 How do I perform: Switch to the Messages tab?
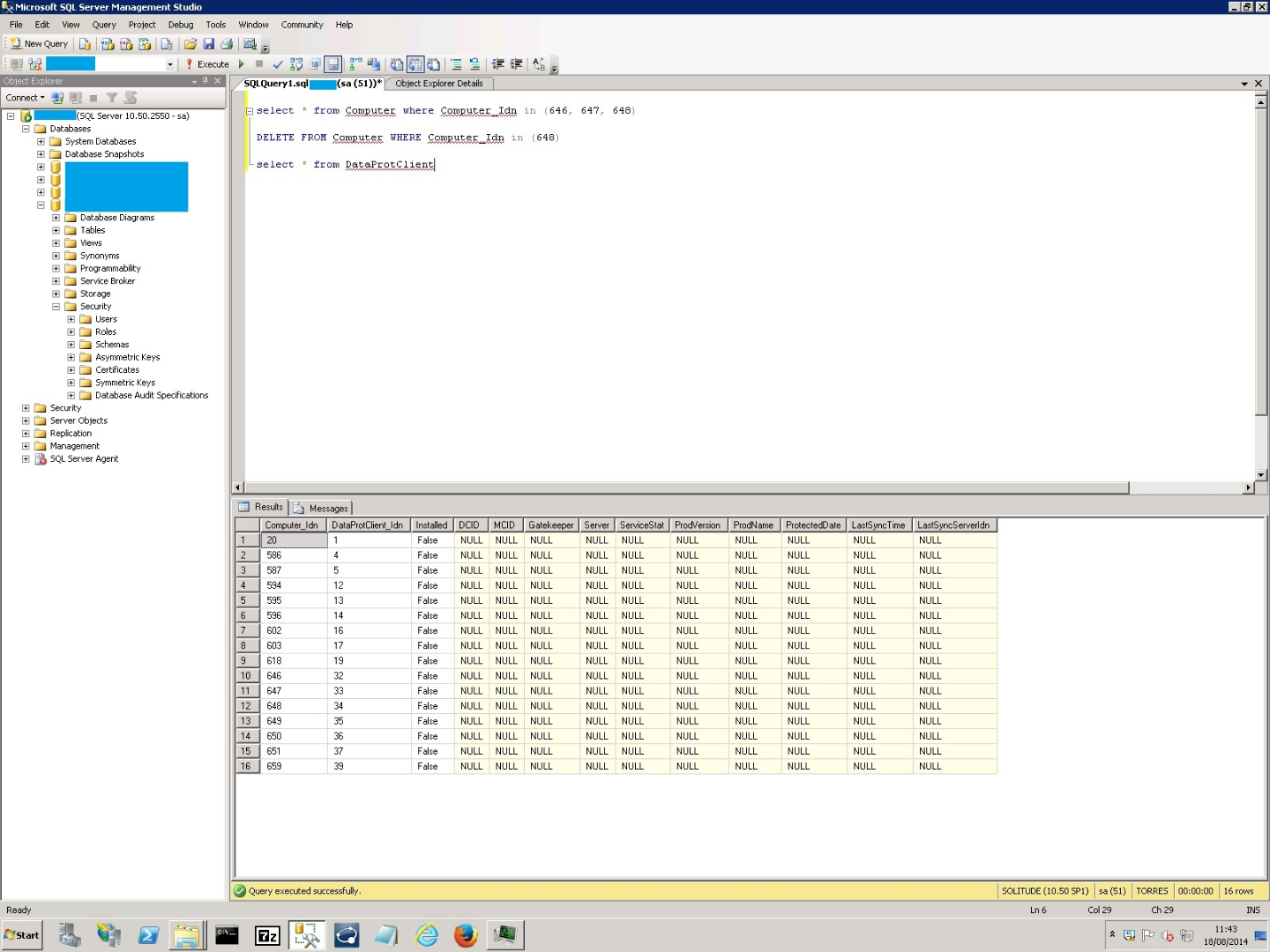pos(327,508)
